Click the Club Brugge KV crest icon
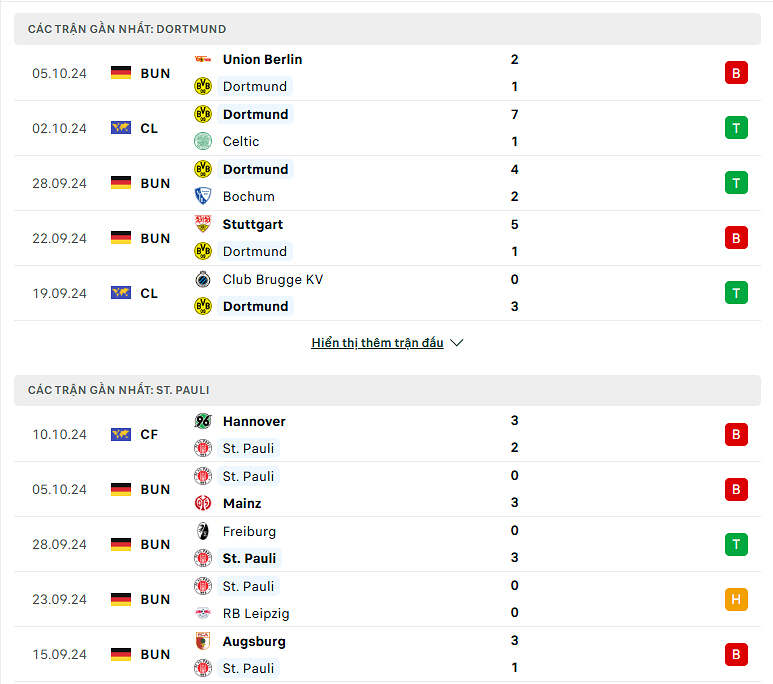Viewport: 773px width, 684px height. click(x=203, y=279)
